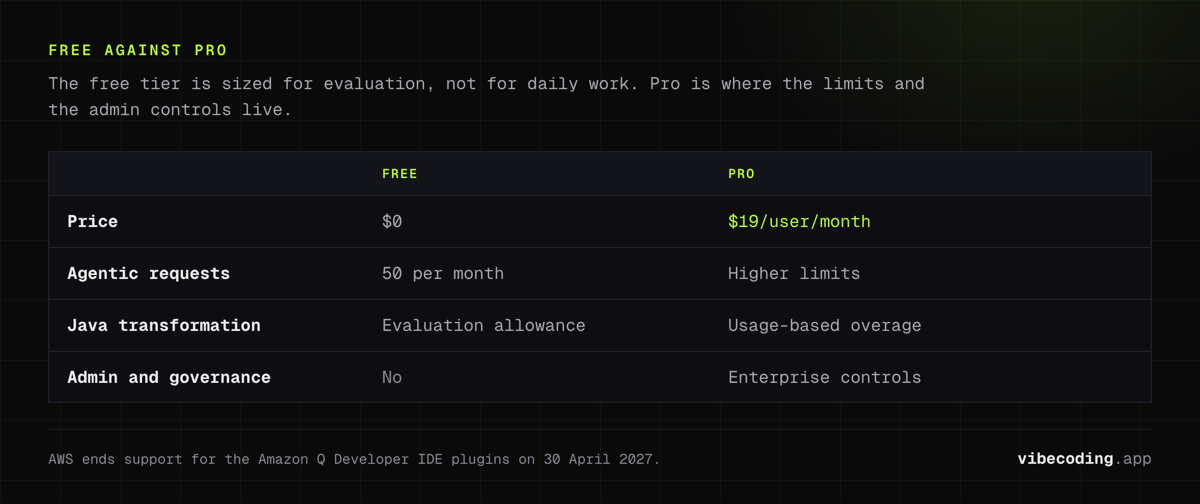Click the AWS end-of-support footnote text

tap(354, 459)
